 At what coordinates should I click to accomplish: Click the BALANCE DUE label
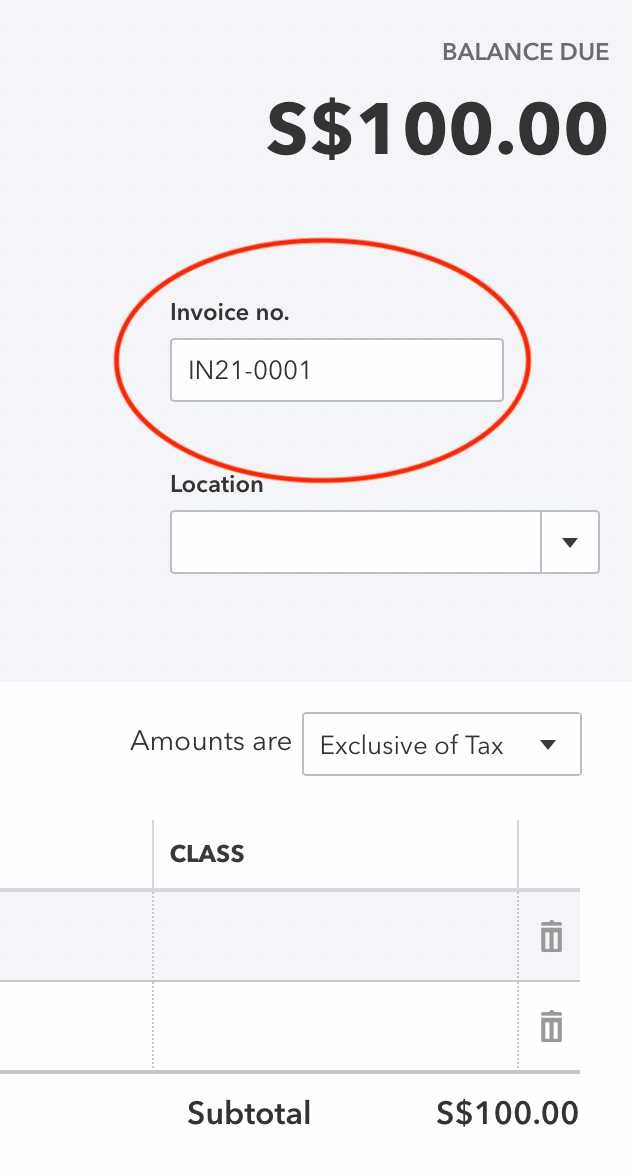click(525, 52)
